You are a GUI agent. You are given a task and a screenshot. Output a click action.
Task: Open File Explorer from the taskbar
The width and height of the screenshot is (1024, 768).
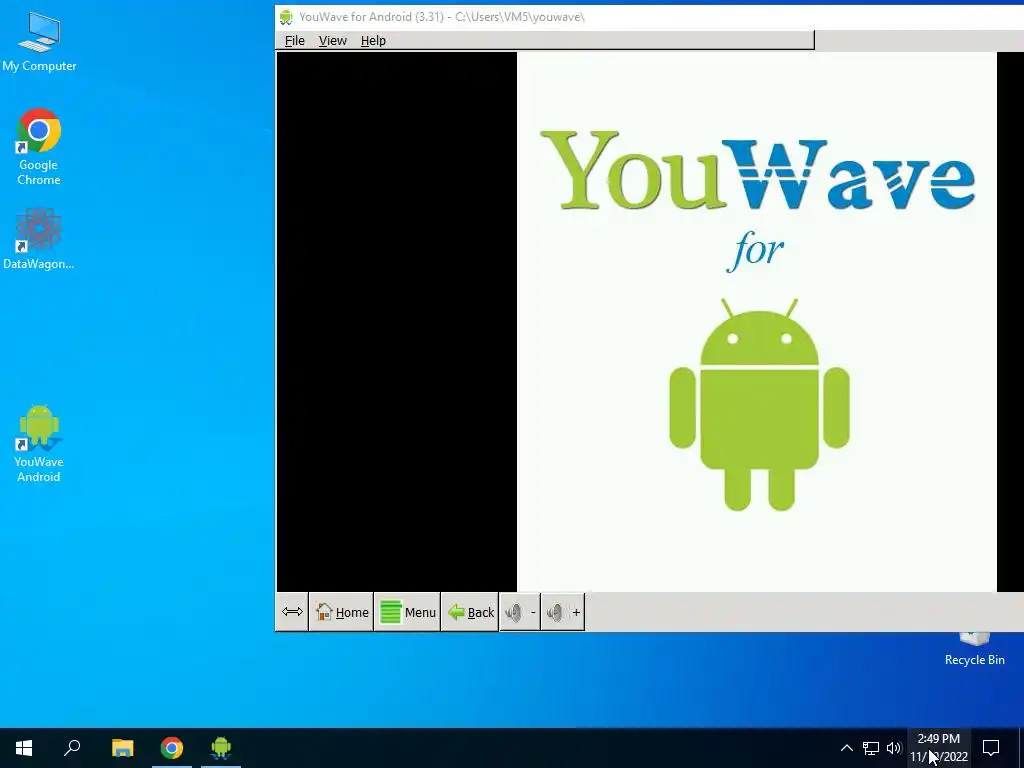pos(122,748)
